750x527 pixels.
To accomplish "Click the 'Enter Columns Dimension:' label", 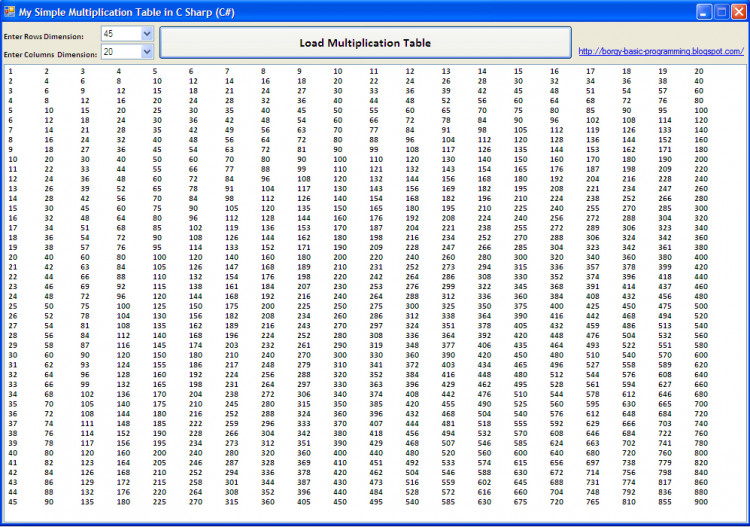I will tap(50, 55).
